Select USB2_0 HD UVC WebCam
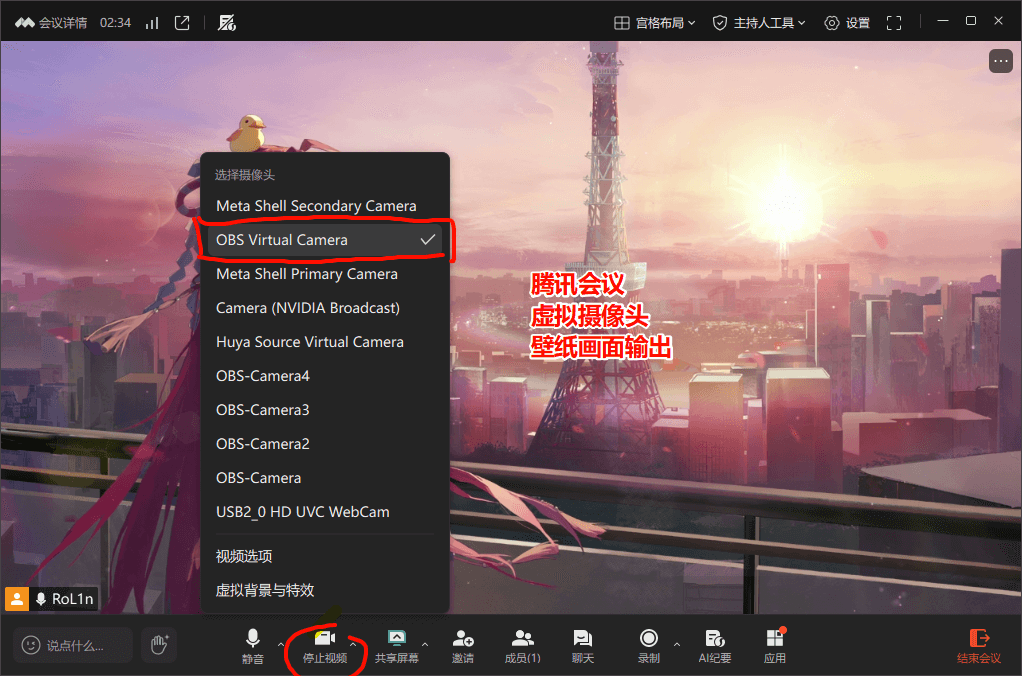Screen dimensions: 1022x676 pyautogui.click(x=325, y=512)
